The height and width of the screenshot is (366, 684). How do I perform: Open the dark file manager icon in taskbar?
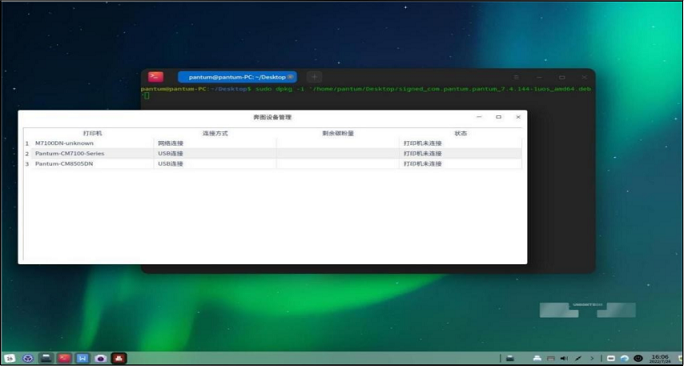tap(46, 358)
